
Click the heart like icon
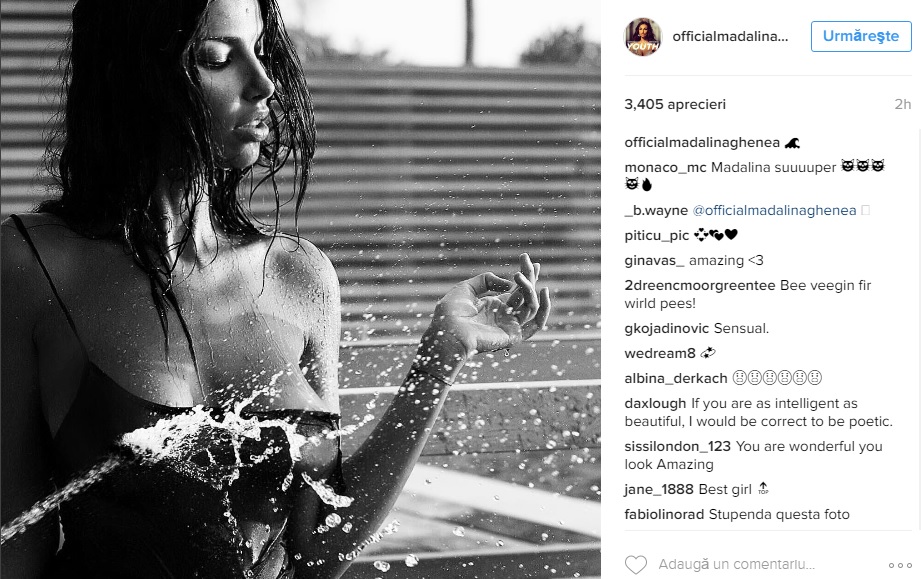click(636, 564)
